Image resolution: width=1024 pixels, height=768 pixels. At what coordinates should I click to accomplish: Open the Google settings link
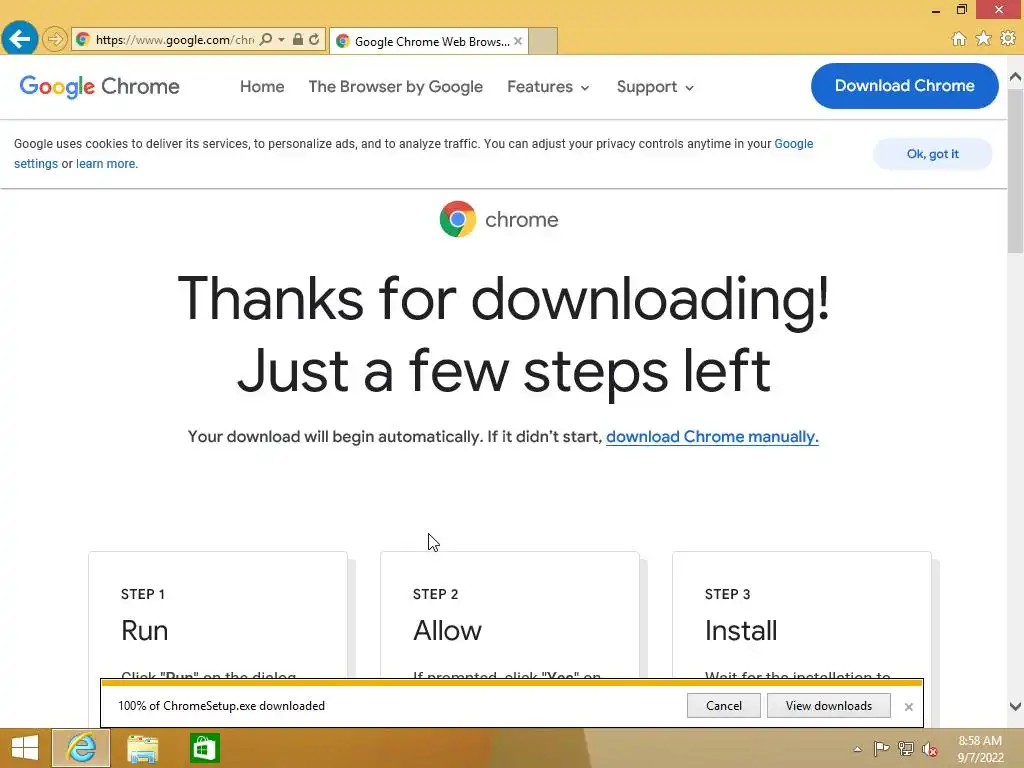(793, 144)
